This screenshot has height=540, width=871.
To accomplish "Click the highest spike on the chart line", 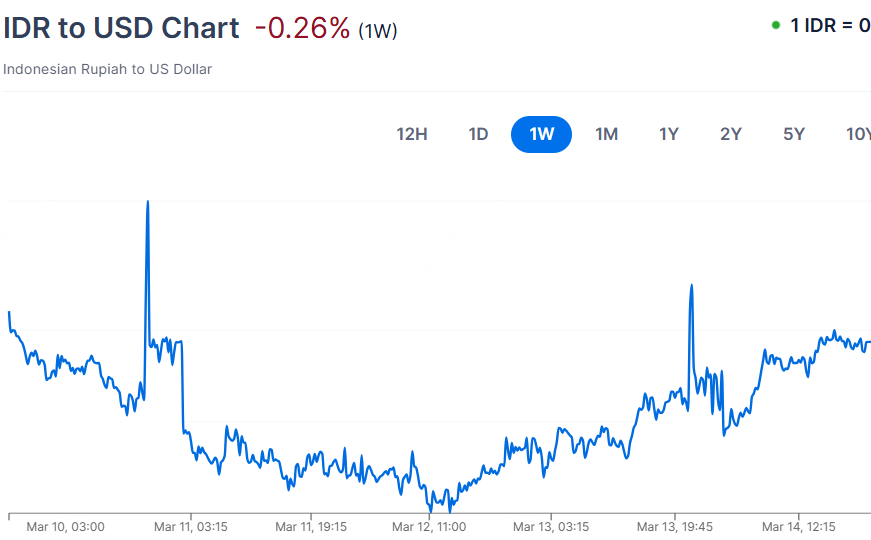I will click(x=148, y=202).
